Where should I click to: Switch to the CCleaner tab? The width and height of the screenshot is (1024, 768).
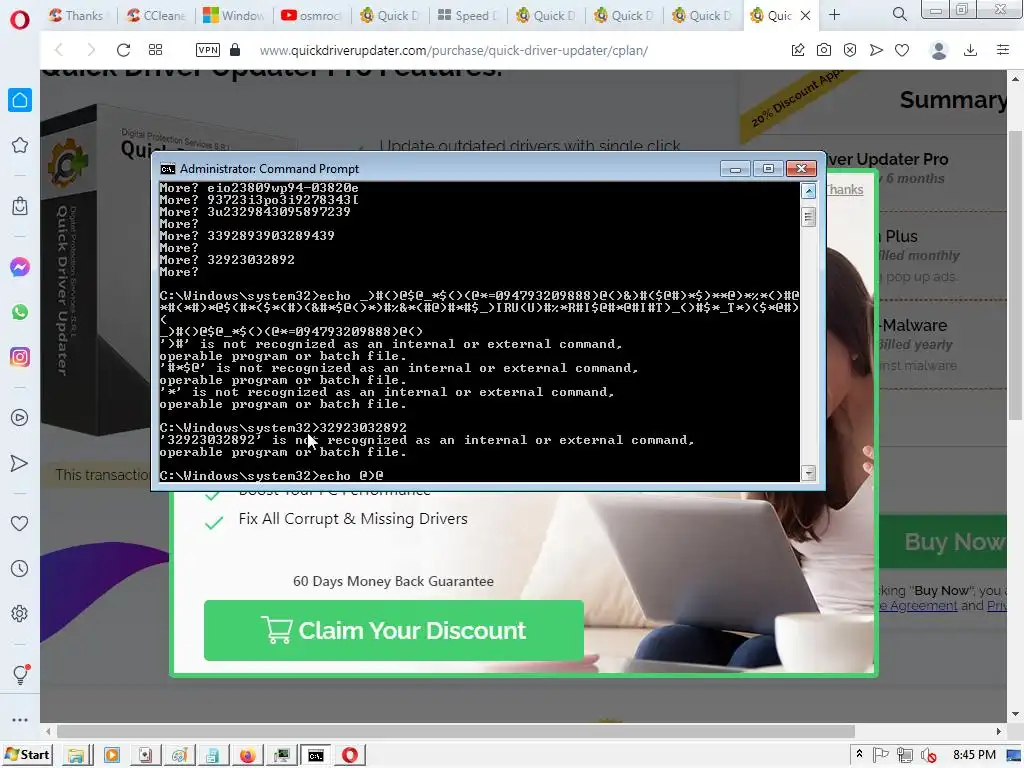[157, 16]
